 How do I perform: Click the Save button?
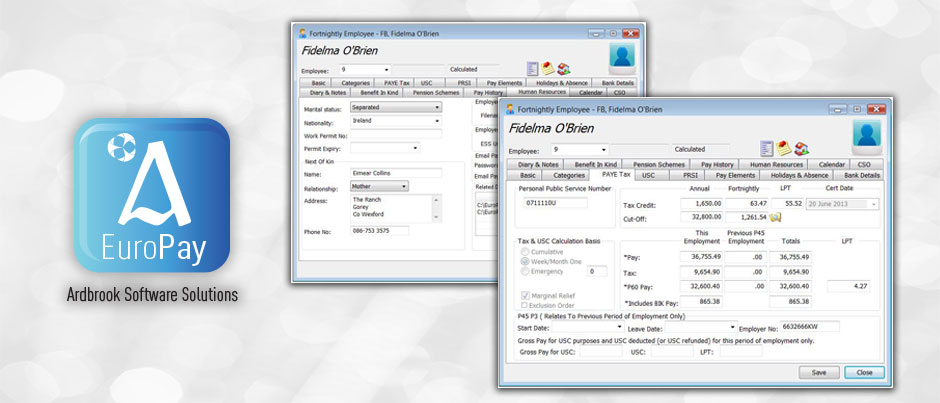(x=819, y=372)
